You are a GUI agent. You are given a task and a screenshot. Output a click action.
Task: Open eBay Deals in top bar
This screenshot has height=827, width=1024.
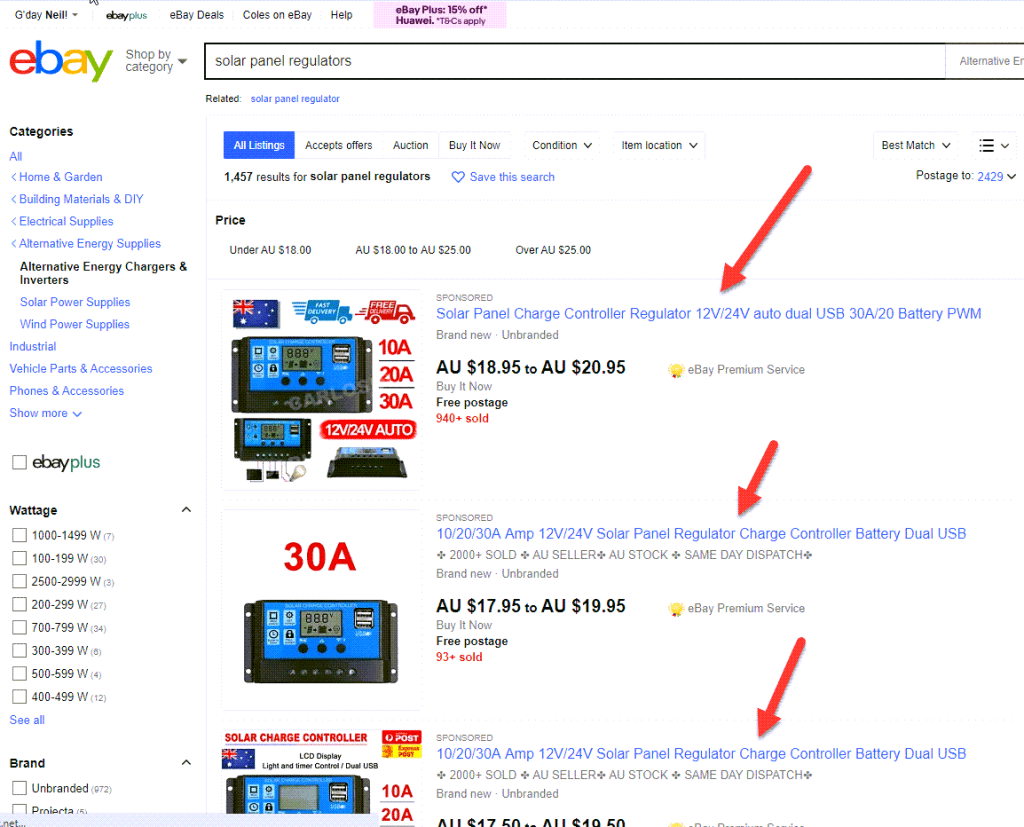[197, 15]
